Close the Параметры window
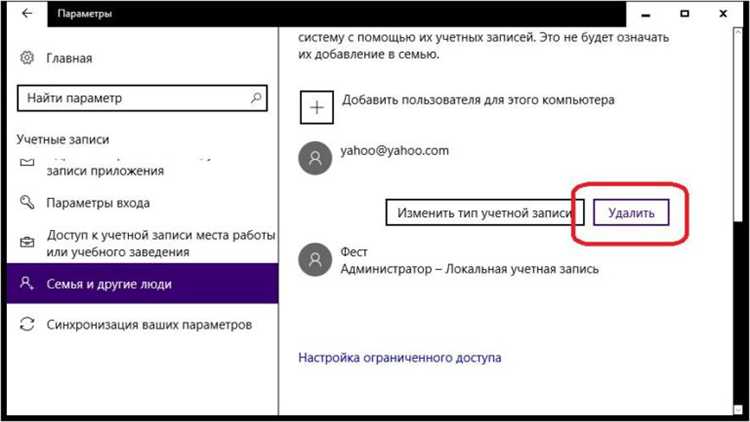 723,14
